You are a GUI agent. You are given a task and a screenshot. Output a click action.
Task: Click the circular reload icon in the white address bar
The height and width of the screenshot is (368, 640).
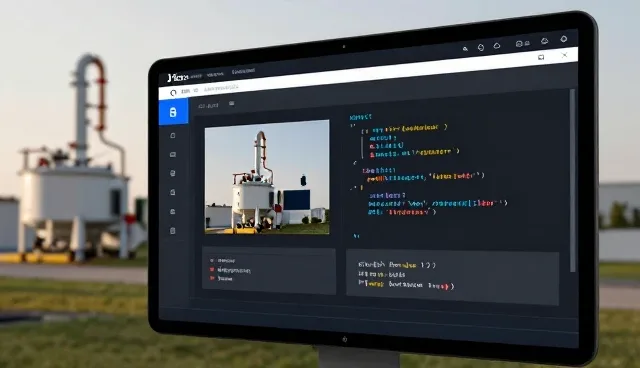[x=173, y=93]
